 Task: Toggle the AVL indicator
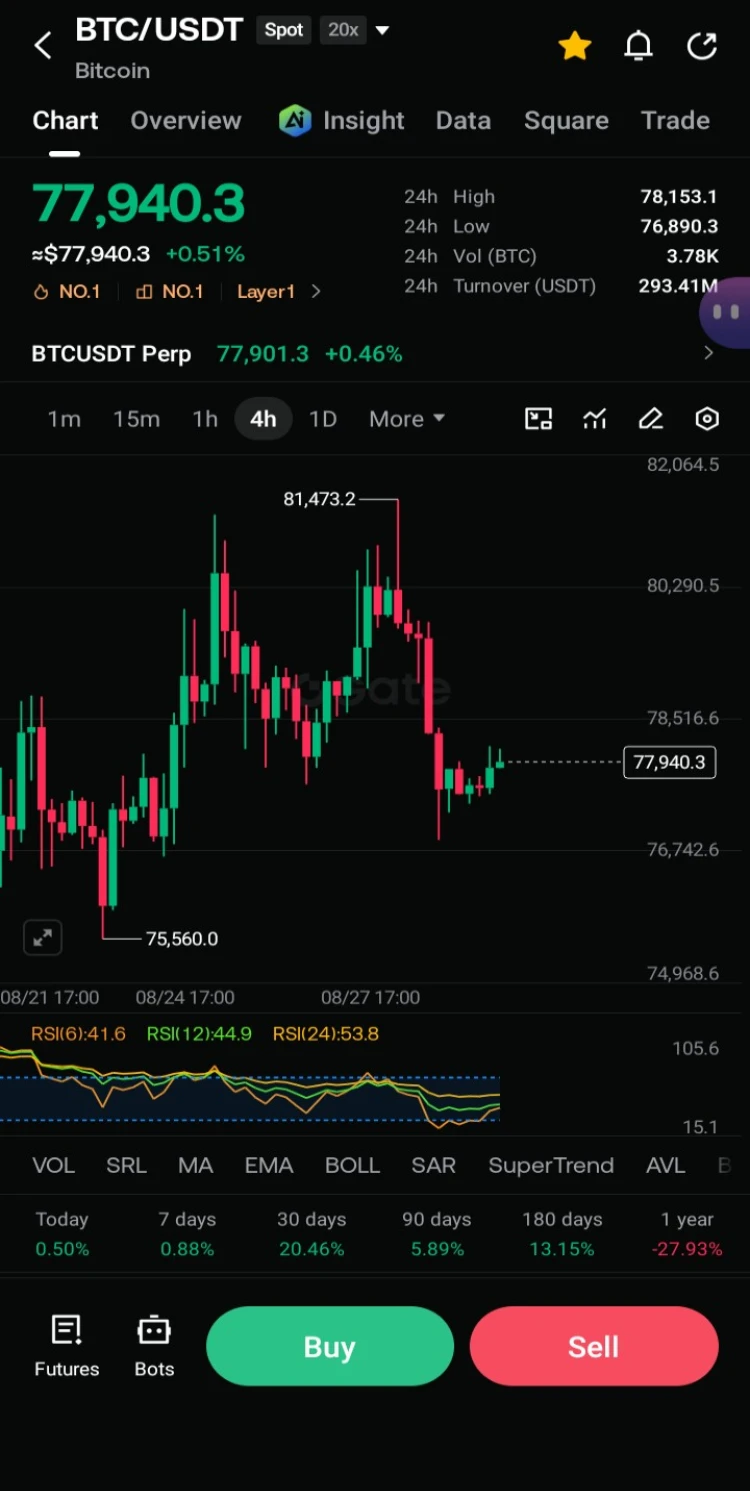pyautogui.click(x=665, y=1166)
